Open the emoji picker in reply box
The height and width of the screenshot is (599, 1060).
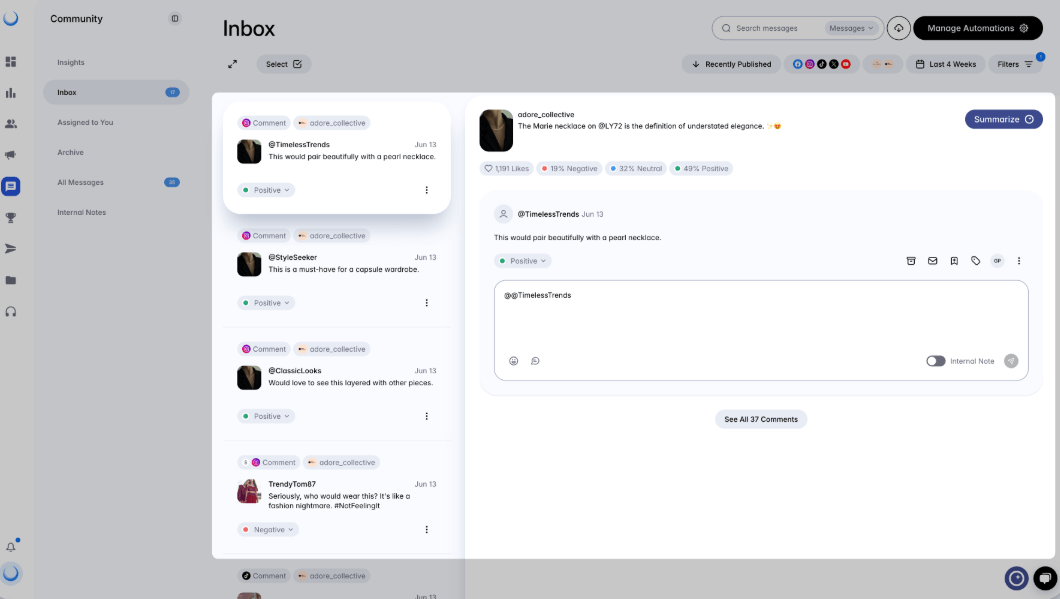point(514,361)
